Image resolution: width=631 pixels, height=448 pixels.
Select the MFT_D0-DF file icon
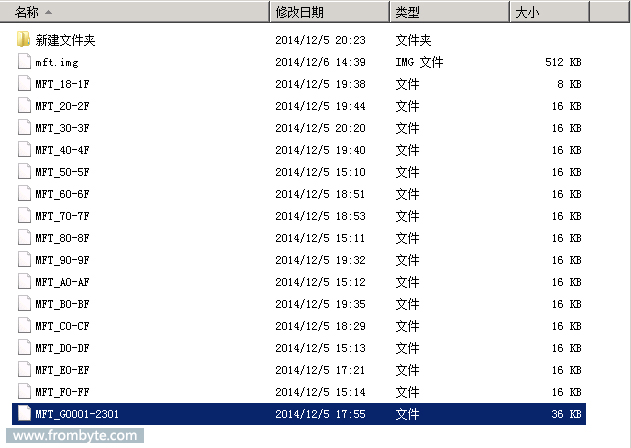24,348
